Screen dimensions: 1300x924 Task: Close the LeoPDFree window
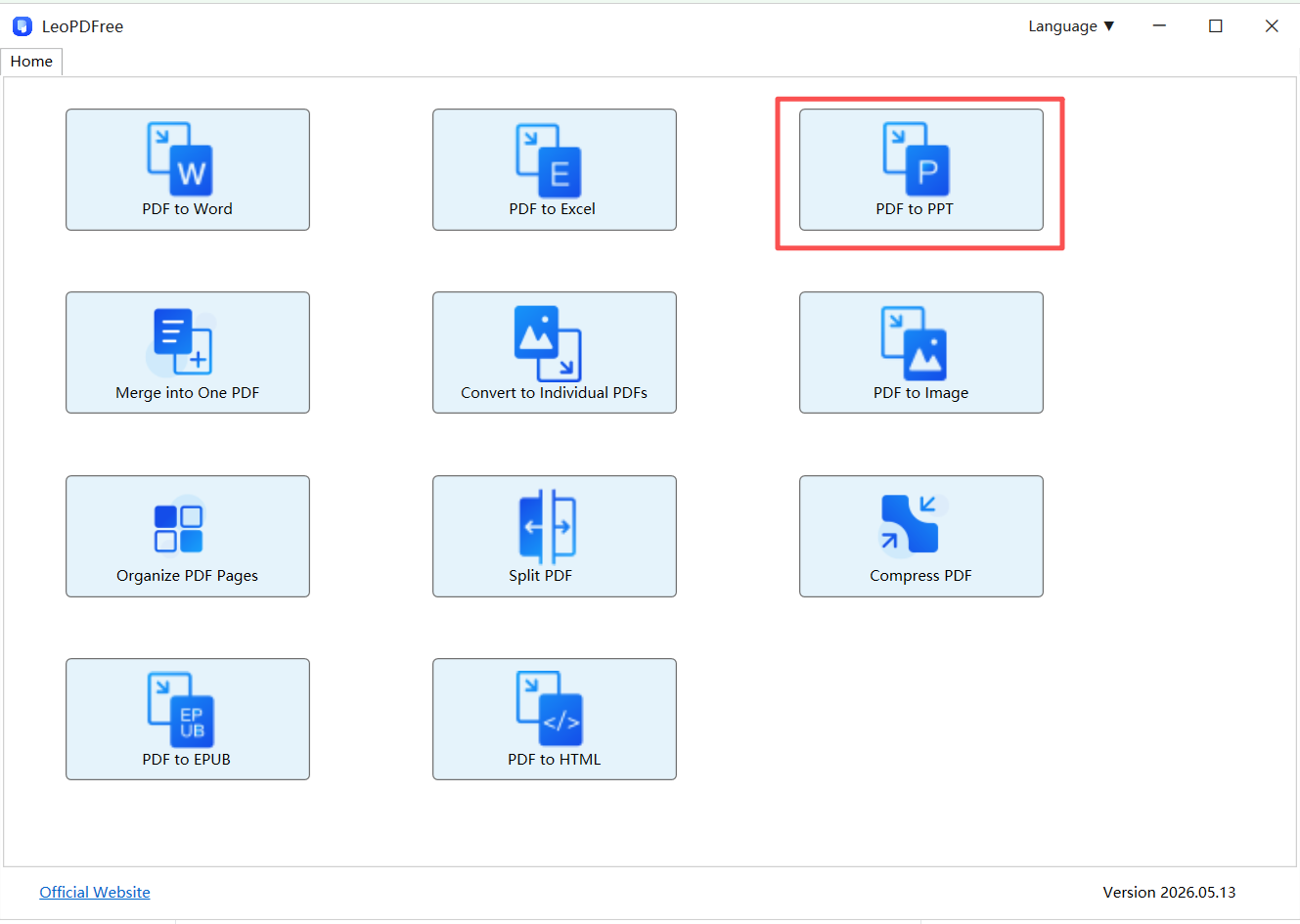(x=1272, y=26)
